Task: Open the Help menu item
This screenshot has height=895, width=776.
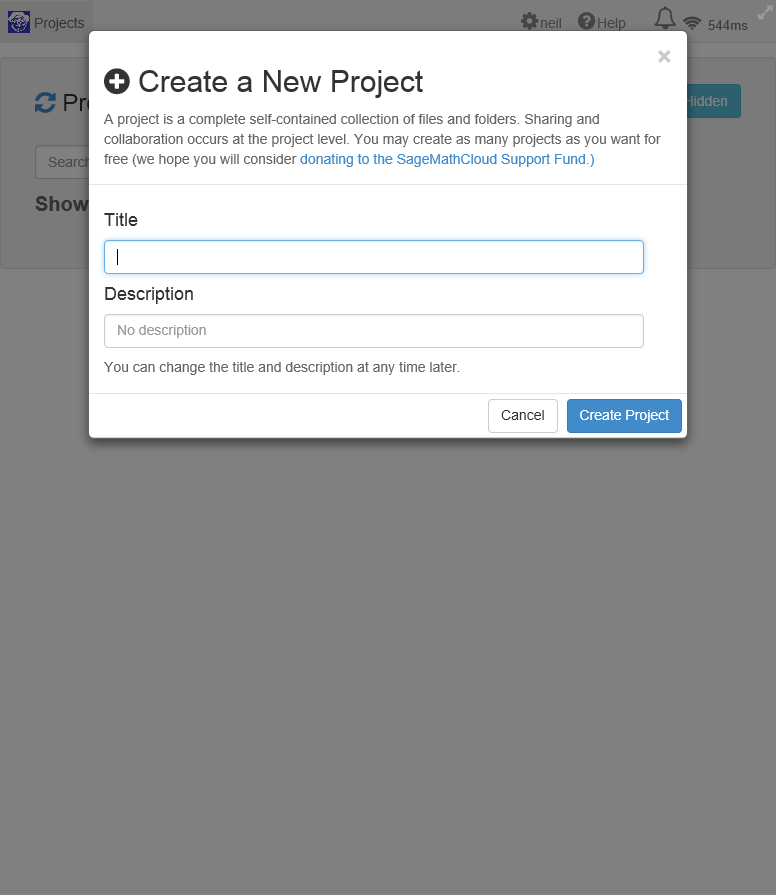Action: point(611,23)
